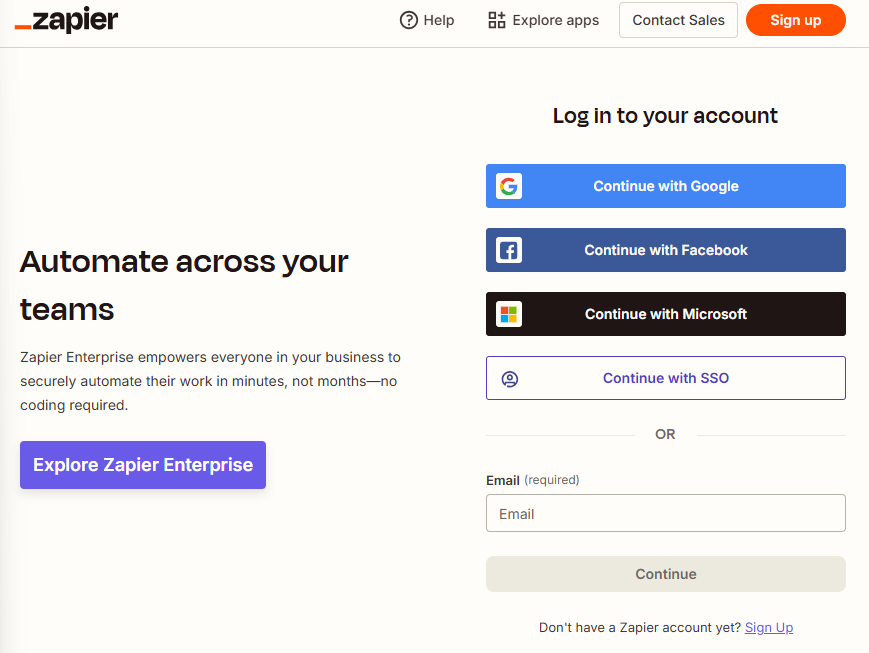Click the SSO person icon
Screen dimensions: 869x653
(511, 378)
